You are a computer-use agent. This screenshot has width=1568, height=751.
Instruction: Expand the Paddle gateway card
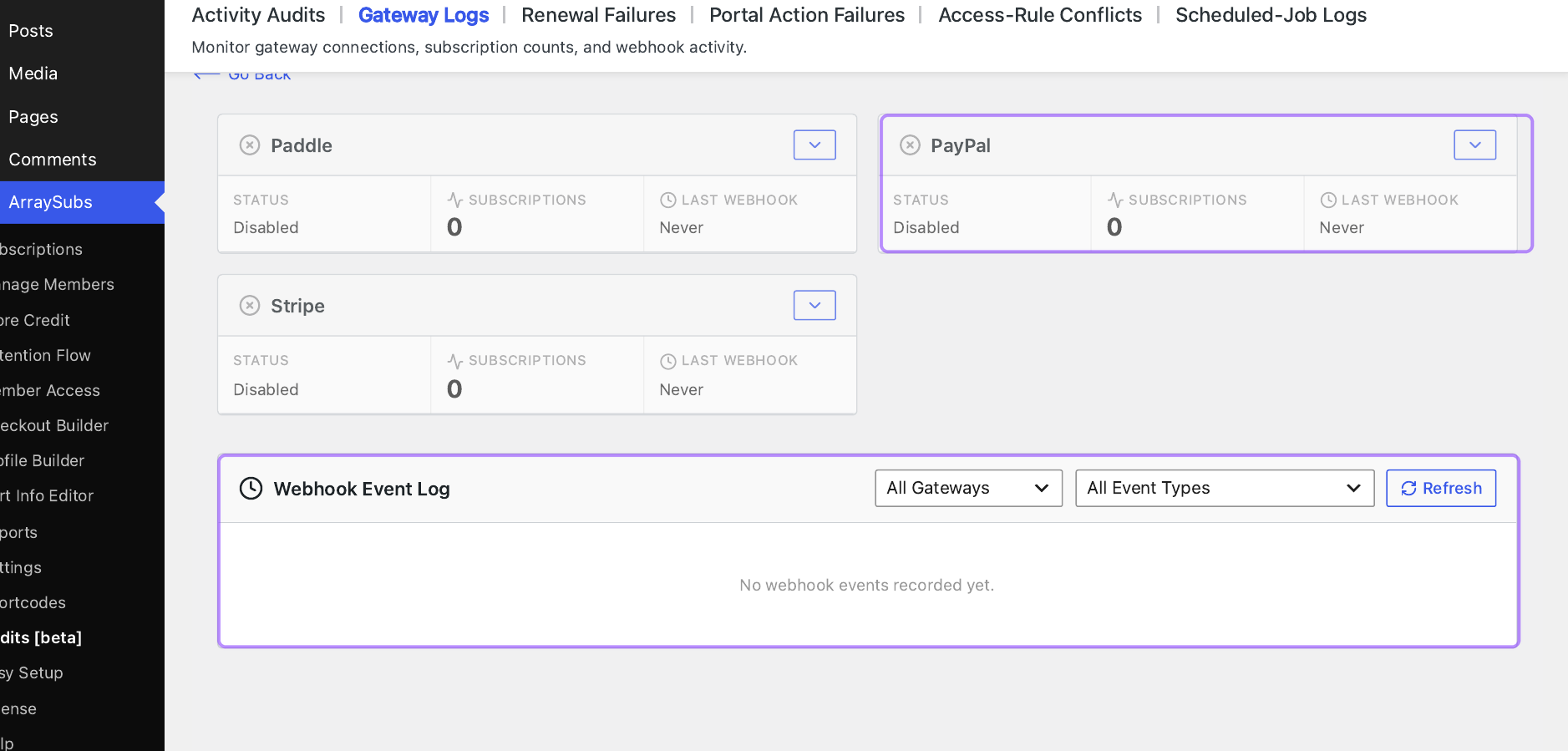[814, 145]
